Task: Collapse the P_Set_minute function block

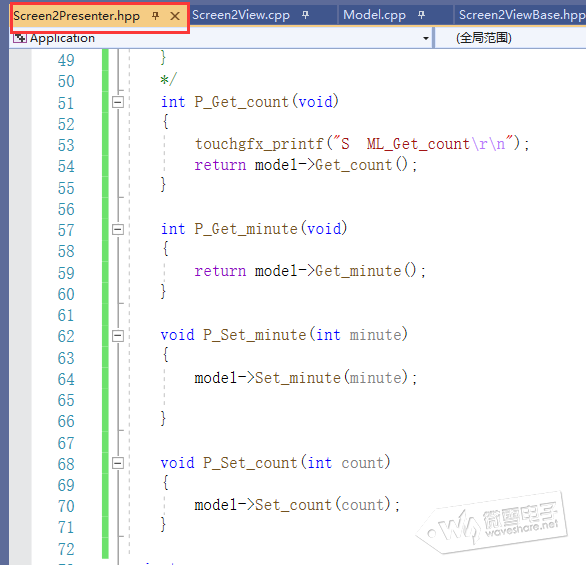Action: click(118, 336)
